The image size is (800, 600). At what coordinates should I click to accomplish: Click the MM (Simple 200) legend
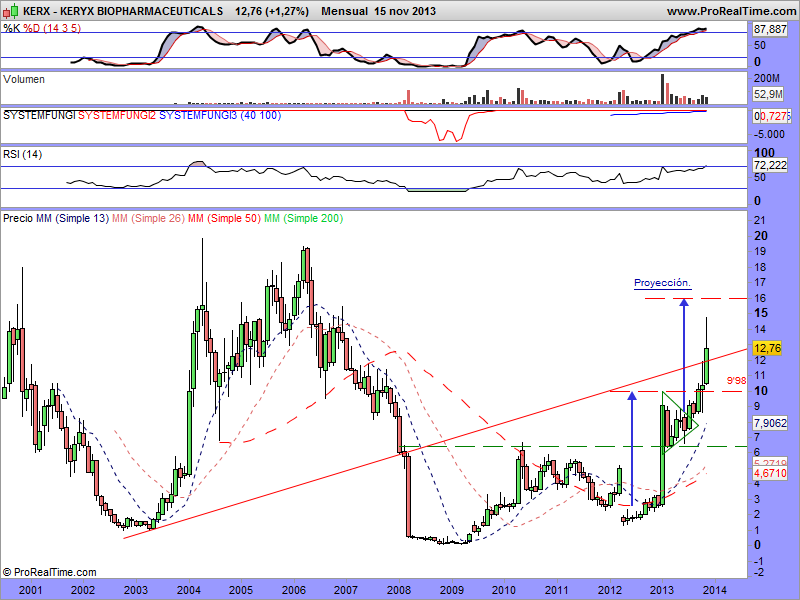[304, 218]
